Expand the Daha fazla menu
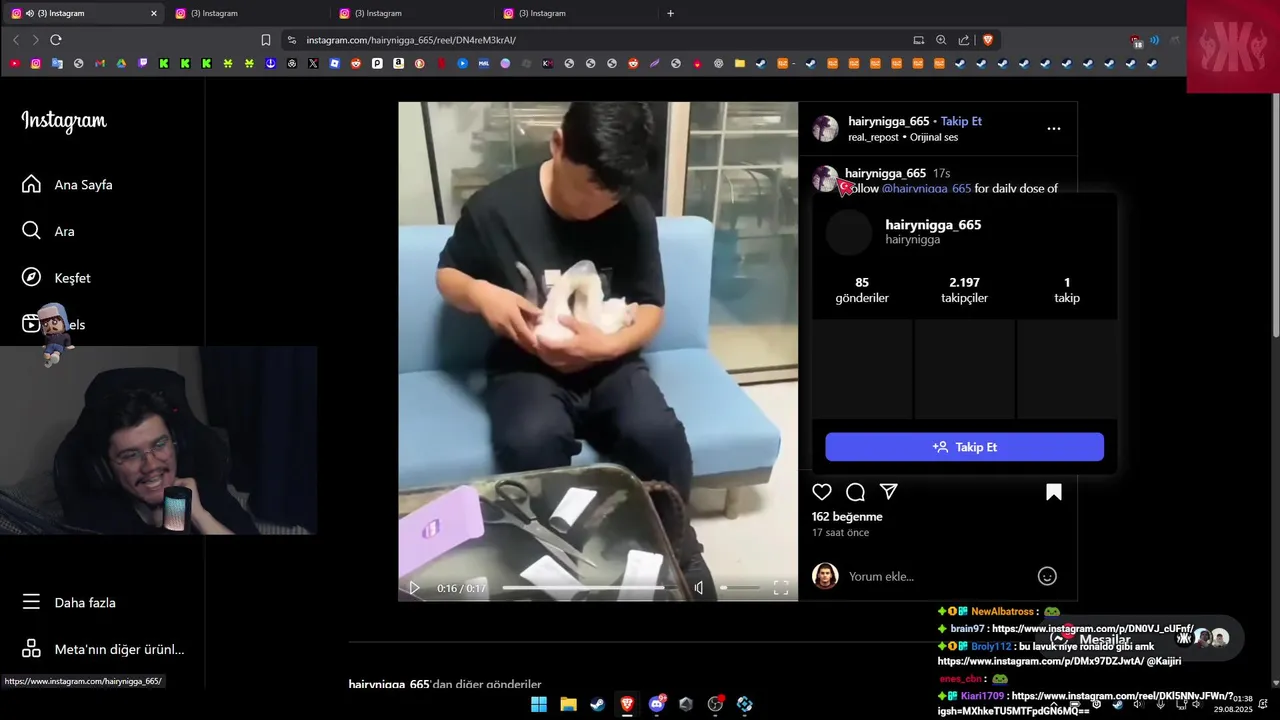Viewport: 1280px width, 720px height. 69,603
